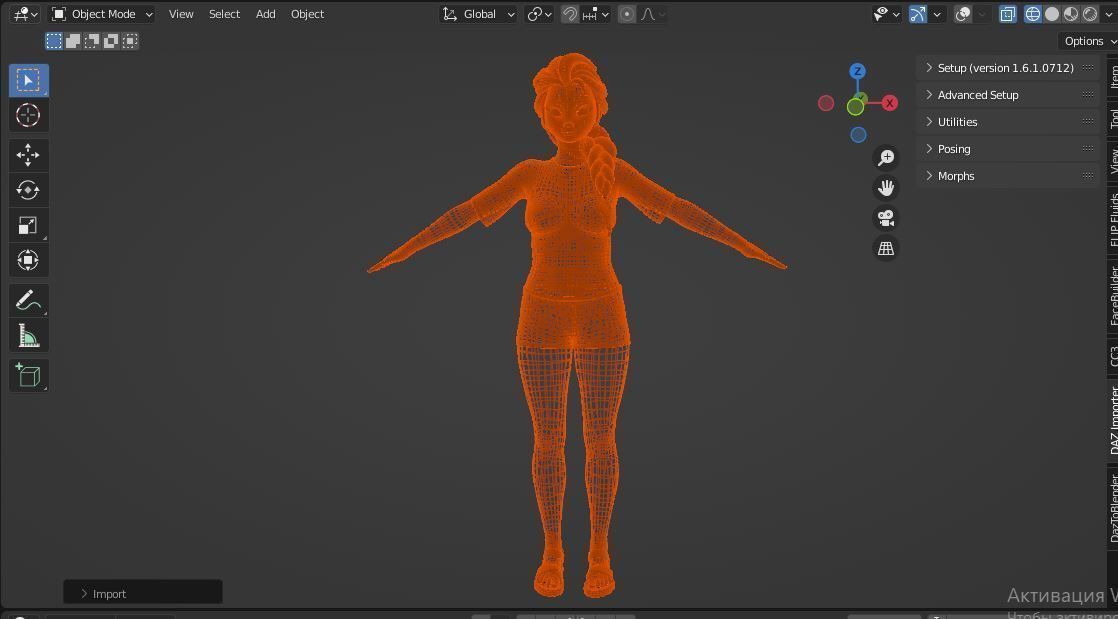Viewport: 1118px width, 619px height.
Task: Select the Rotate tool
Action: pos(29,190)
